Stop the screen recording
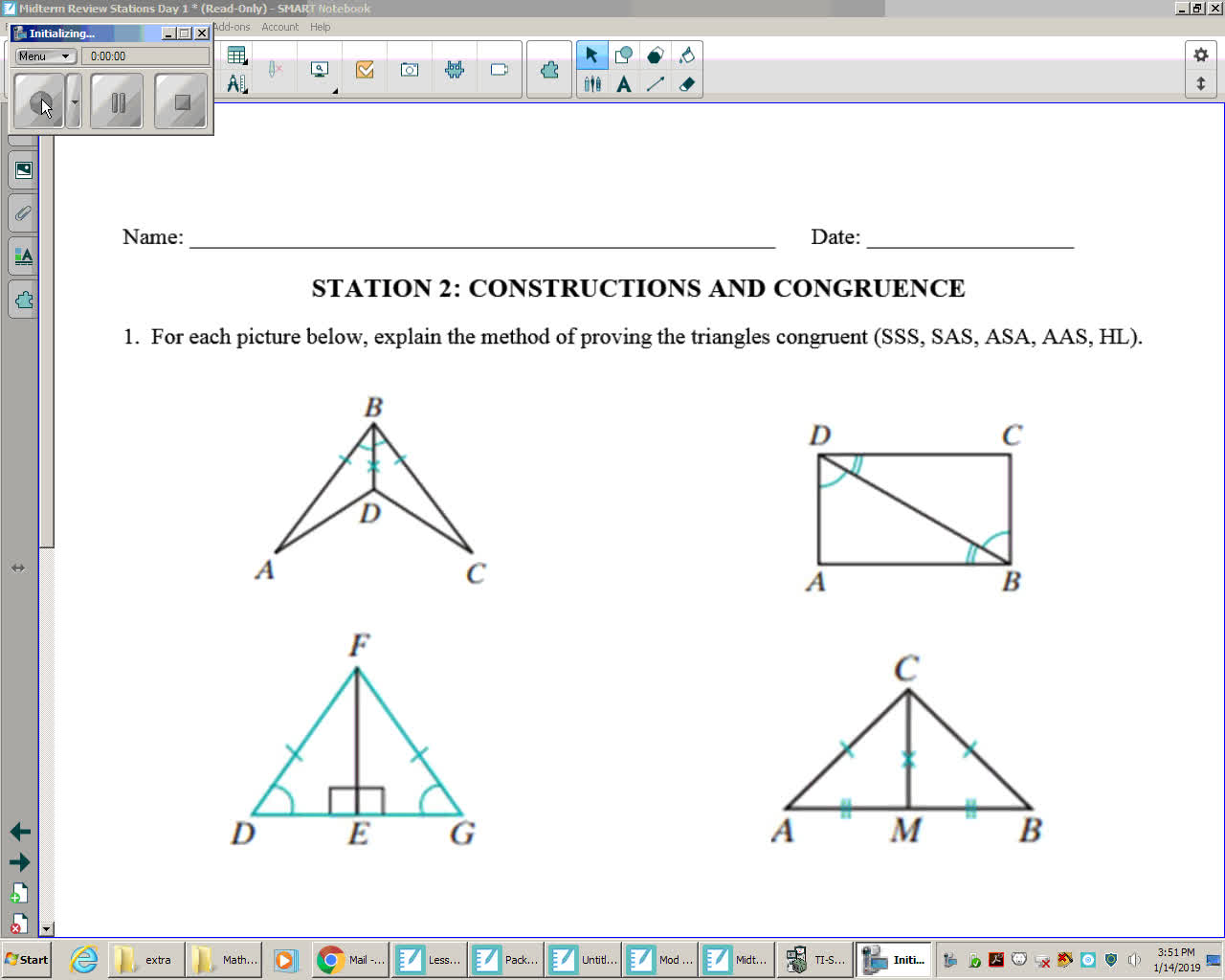The image size is (1225, 980). click(181, 101)
